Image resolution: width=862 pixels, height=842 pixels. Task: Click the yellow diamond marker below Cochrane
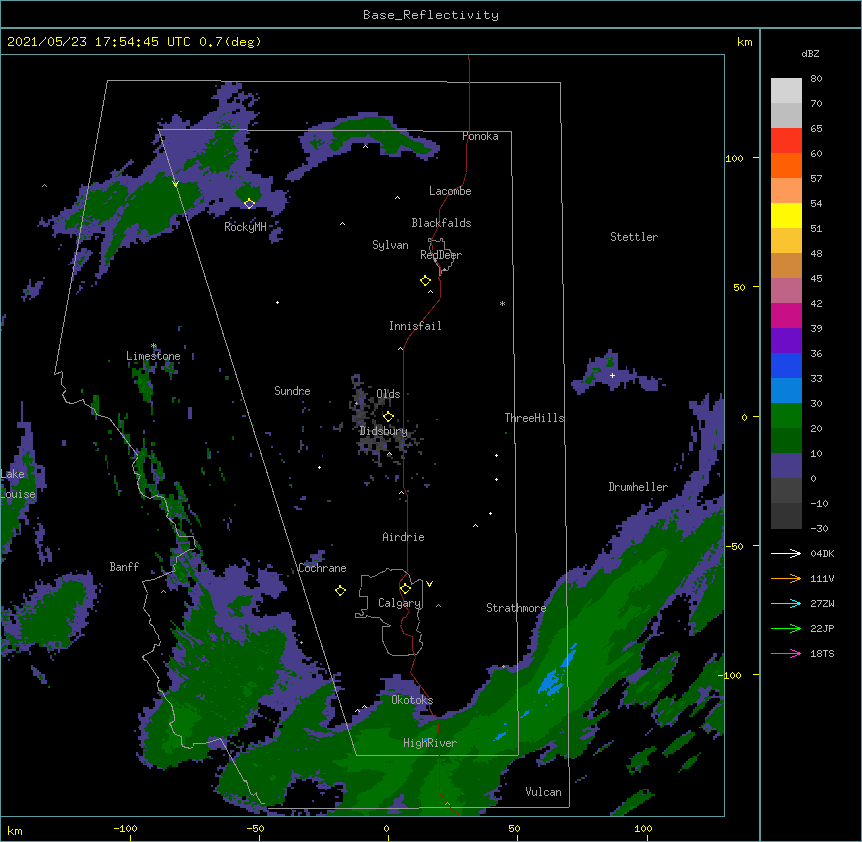tap(340, 591)
